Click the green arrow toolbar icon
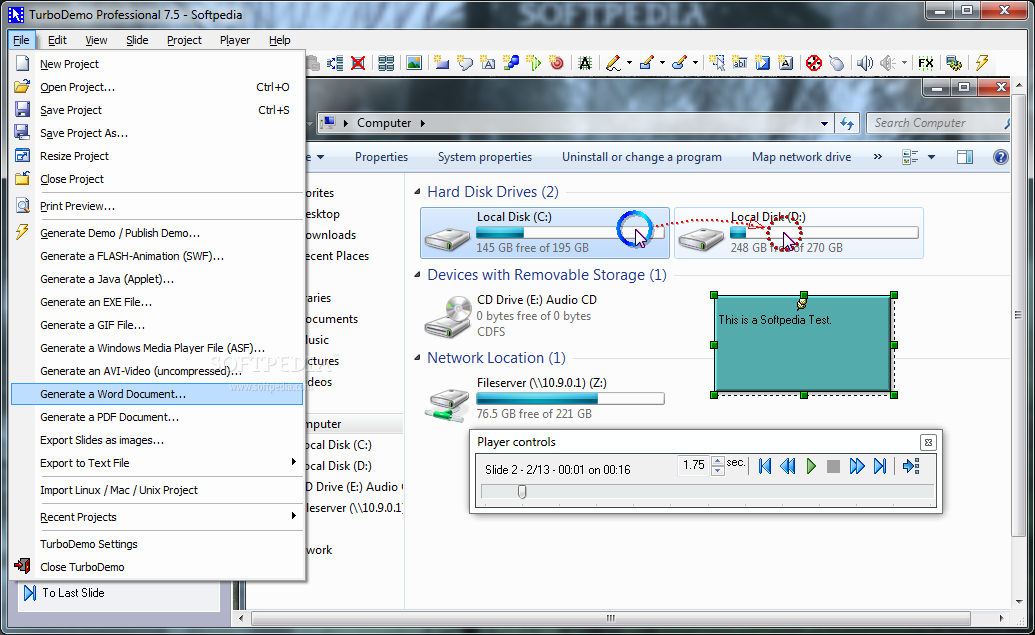Viewport: 1035px width, 635px height. click(x=534, y=63)
